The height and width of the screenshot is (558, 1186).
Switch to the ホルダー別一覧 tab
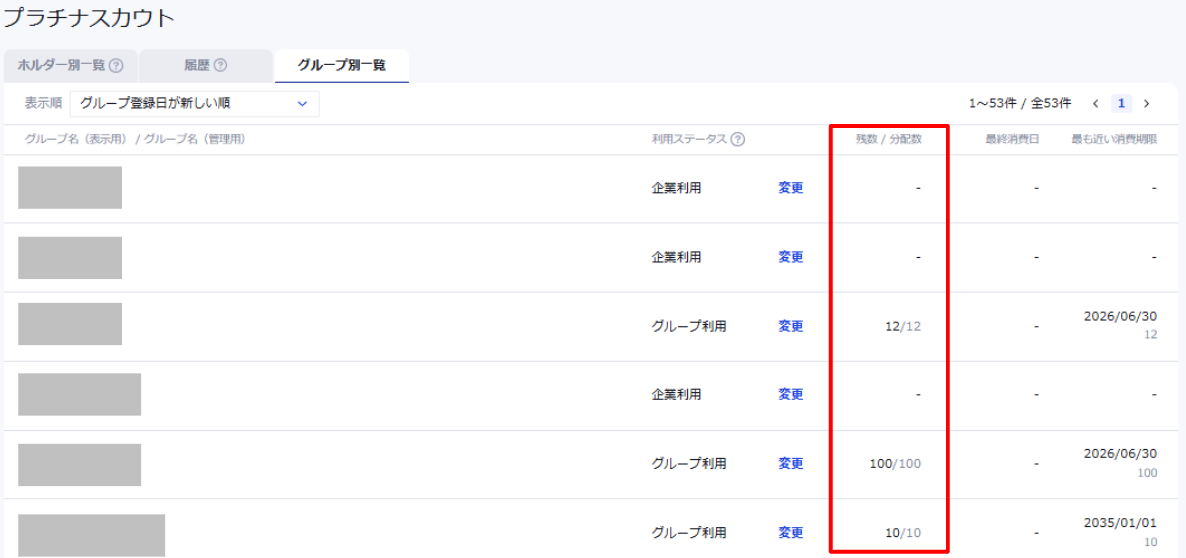61,66
